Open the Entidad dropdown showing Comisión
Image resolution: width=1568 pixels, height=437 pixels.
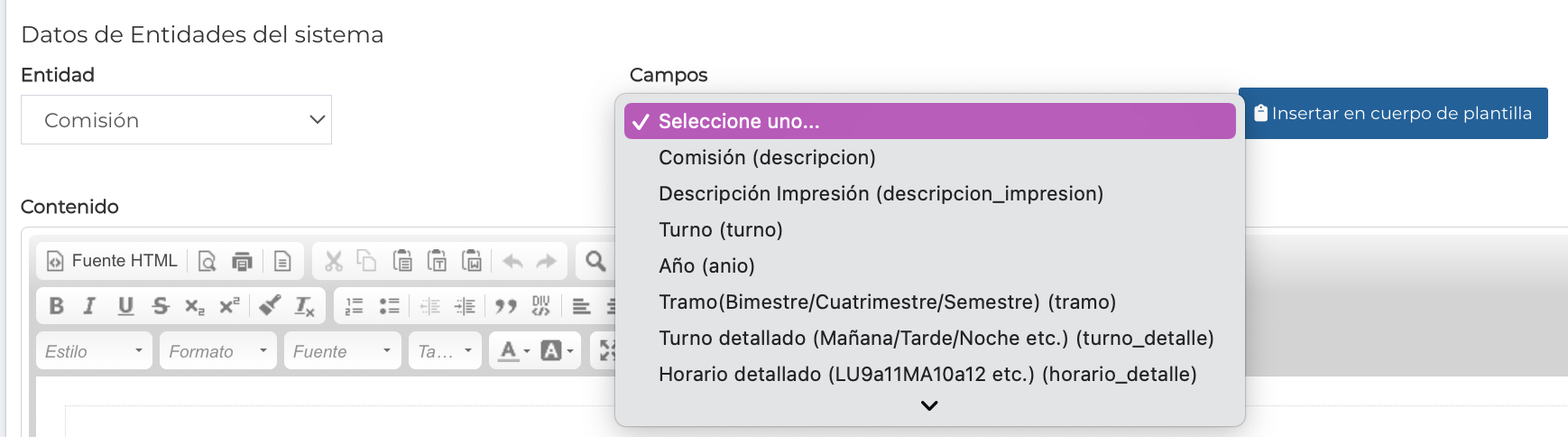coord(176,120)
